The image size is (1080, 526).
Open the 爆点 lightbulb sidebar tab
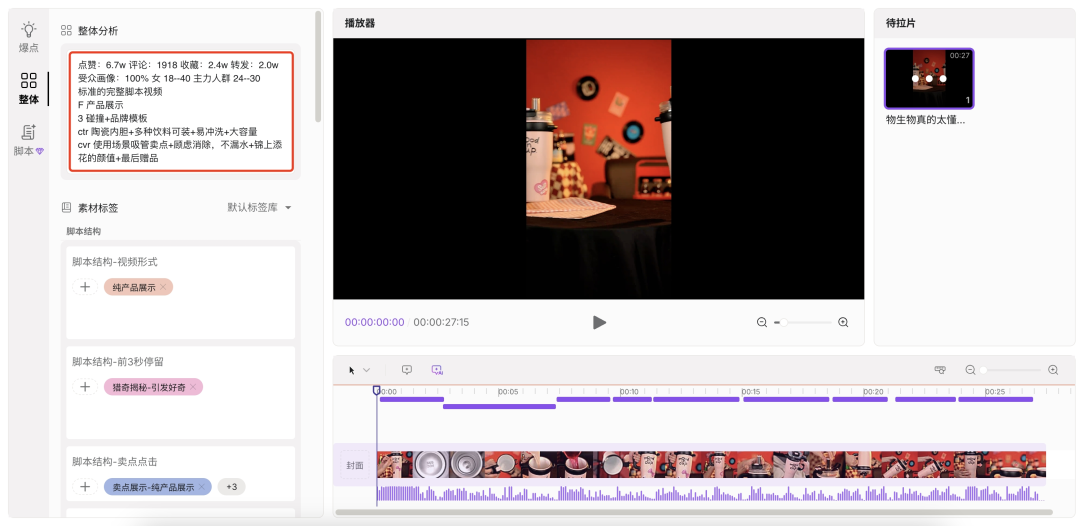28,37
